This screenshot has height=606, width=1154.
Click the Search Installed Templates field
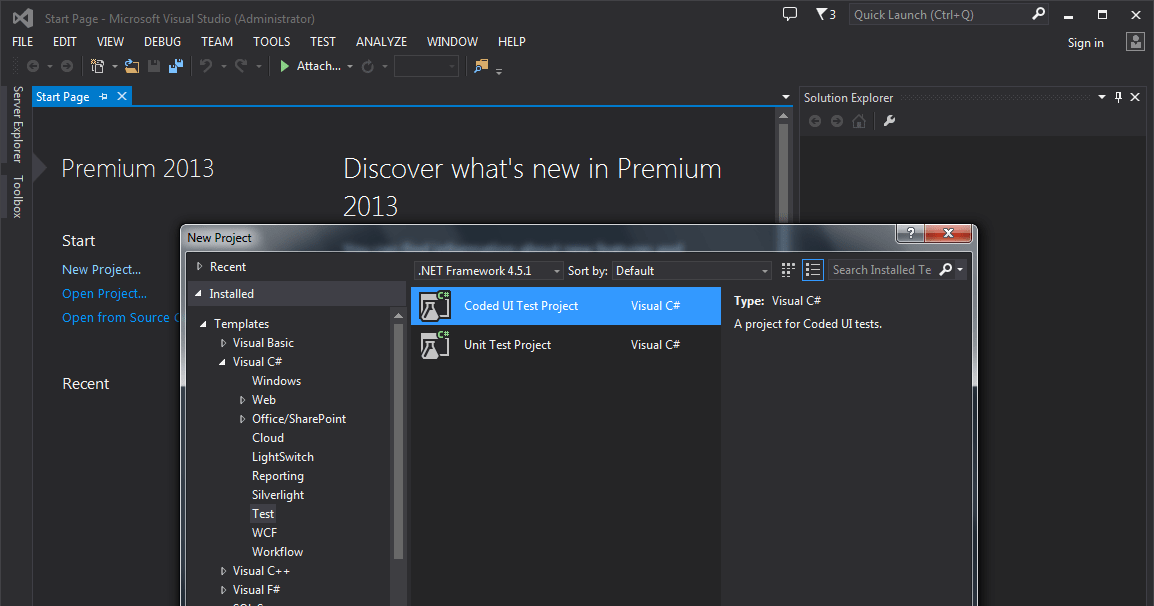(881, 270)
